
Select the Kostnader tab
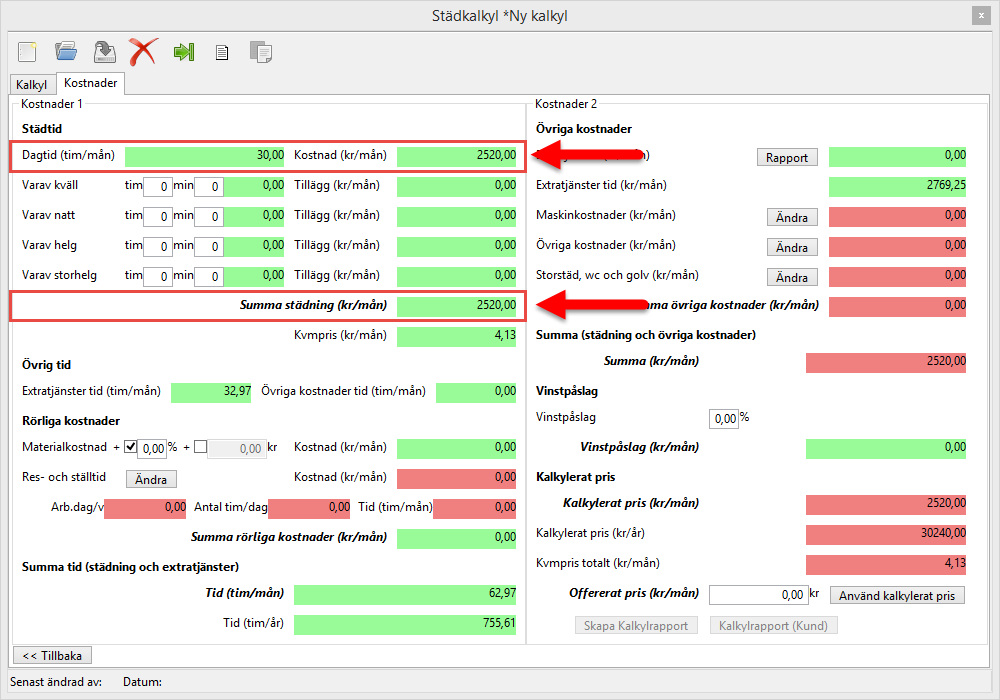click(91, 84)
